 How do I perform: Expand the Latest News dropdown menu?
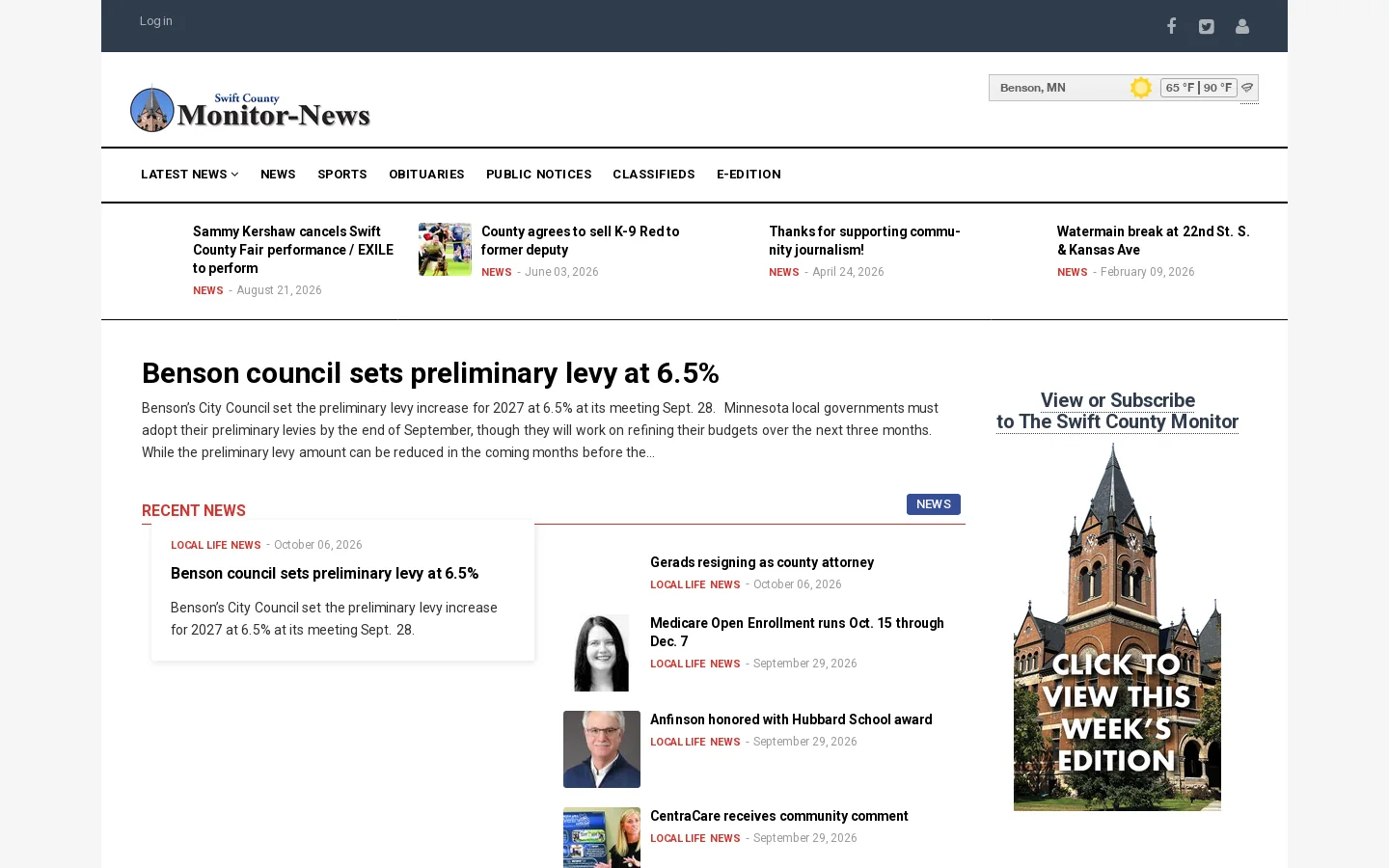pyautogui.click(x=190, y=175)
